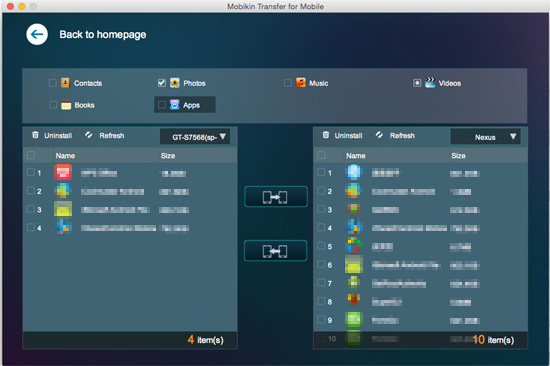550x366 pixels.
Task: Click the Size column header in Nexus panel
Action: pos(458,156)
